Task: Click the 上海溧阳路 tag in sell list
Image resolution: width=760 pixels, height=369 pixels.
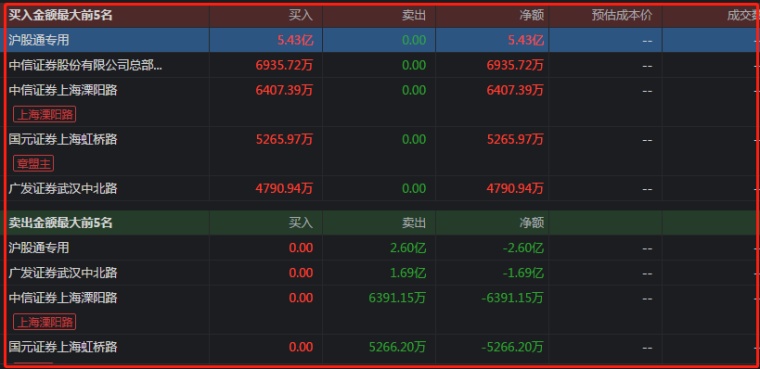Action: (x=45, y=322)
